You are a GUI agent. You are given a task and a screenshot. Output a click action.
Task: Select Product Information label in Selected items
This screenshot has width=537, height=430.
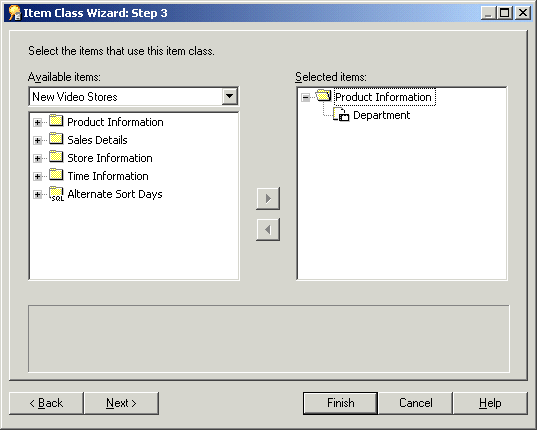[383, 97]
